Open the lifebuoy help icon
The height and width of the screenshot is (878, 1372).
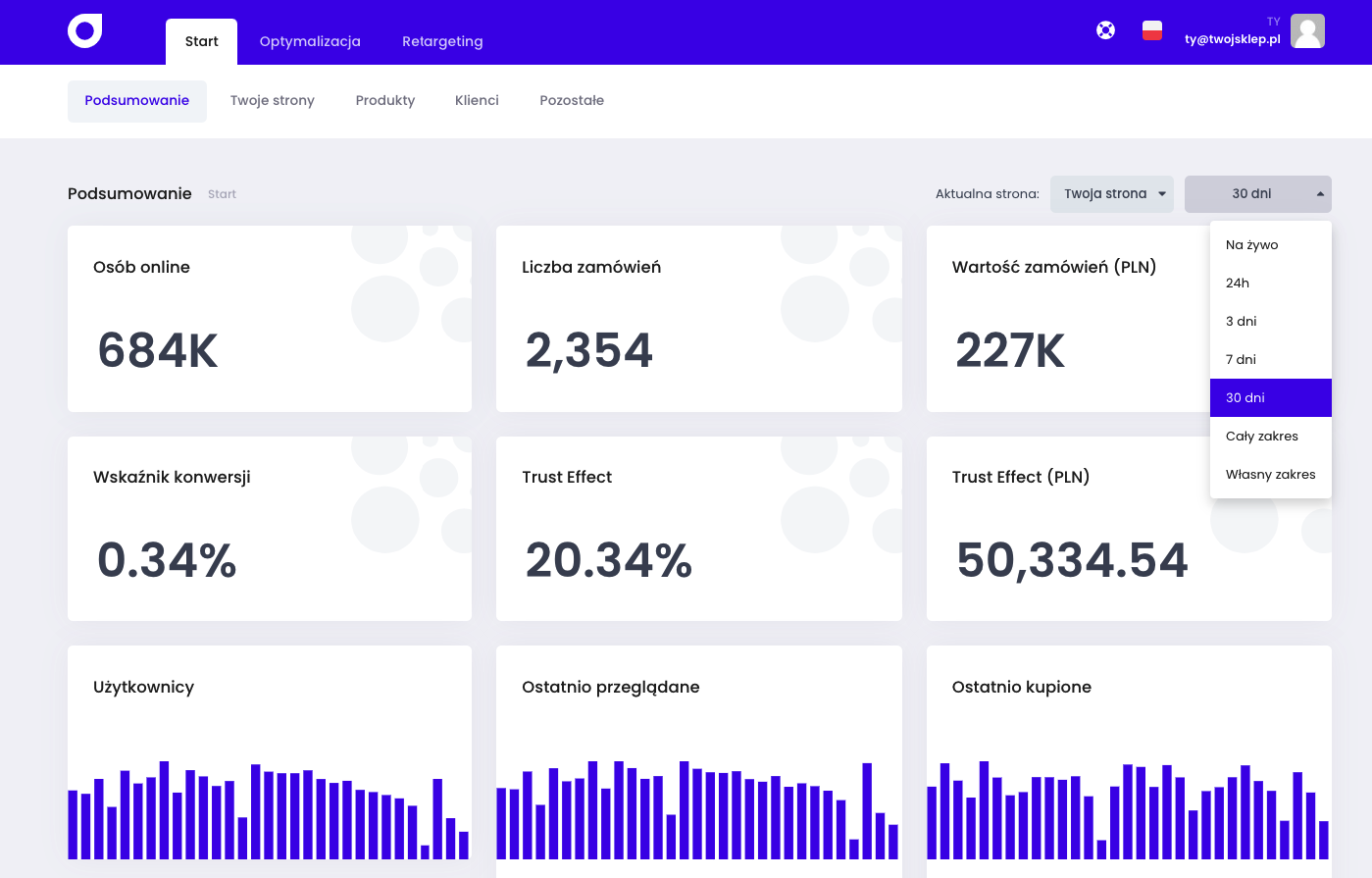pos(1105,30)
